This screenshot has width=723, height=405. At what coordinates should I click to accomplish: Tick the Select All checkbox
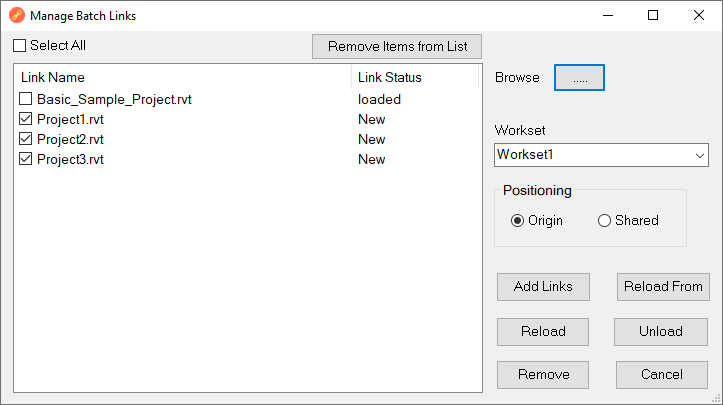[x=20, y=46]
